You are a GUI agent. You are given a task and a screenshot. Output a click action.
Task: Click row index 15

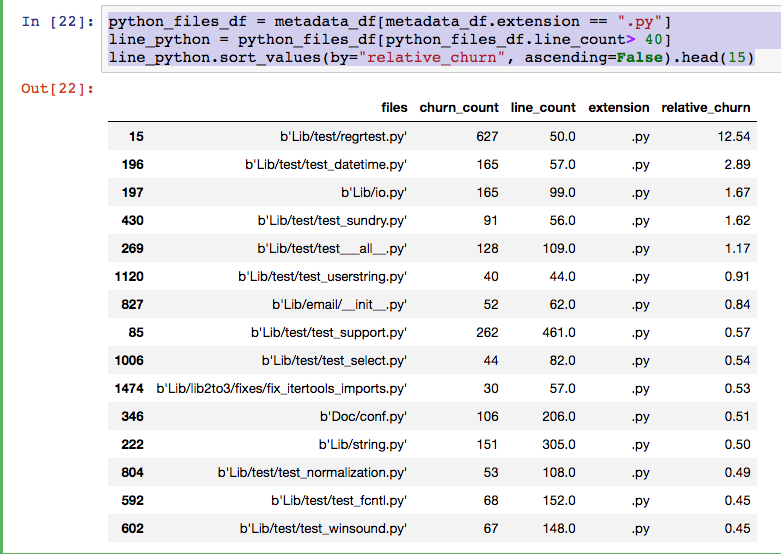[136, 137]
